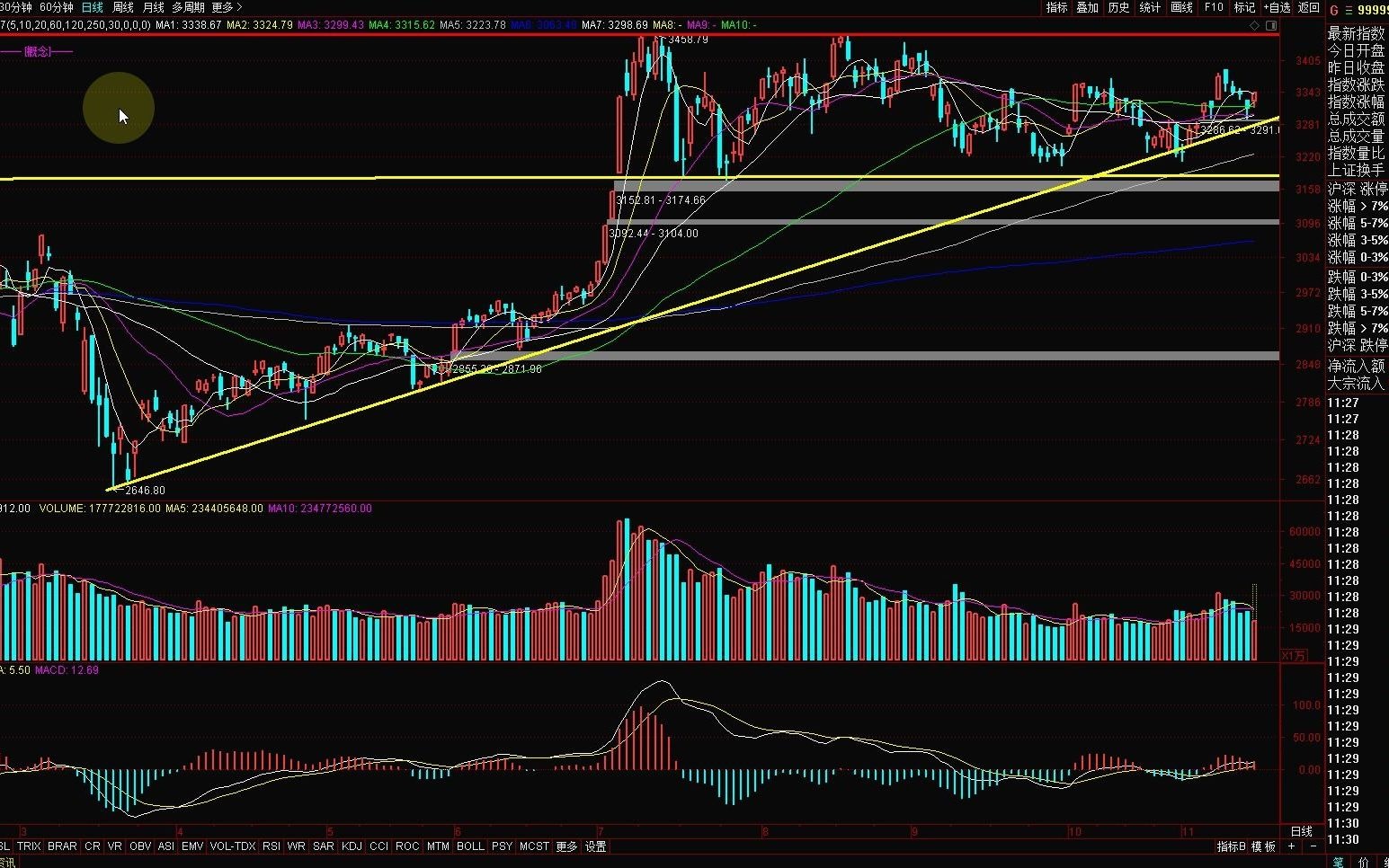Add to watchlist with +自选
Viewport: 1389px width, 868px height.
pyautogui.click(x=1278, y=7)
